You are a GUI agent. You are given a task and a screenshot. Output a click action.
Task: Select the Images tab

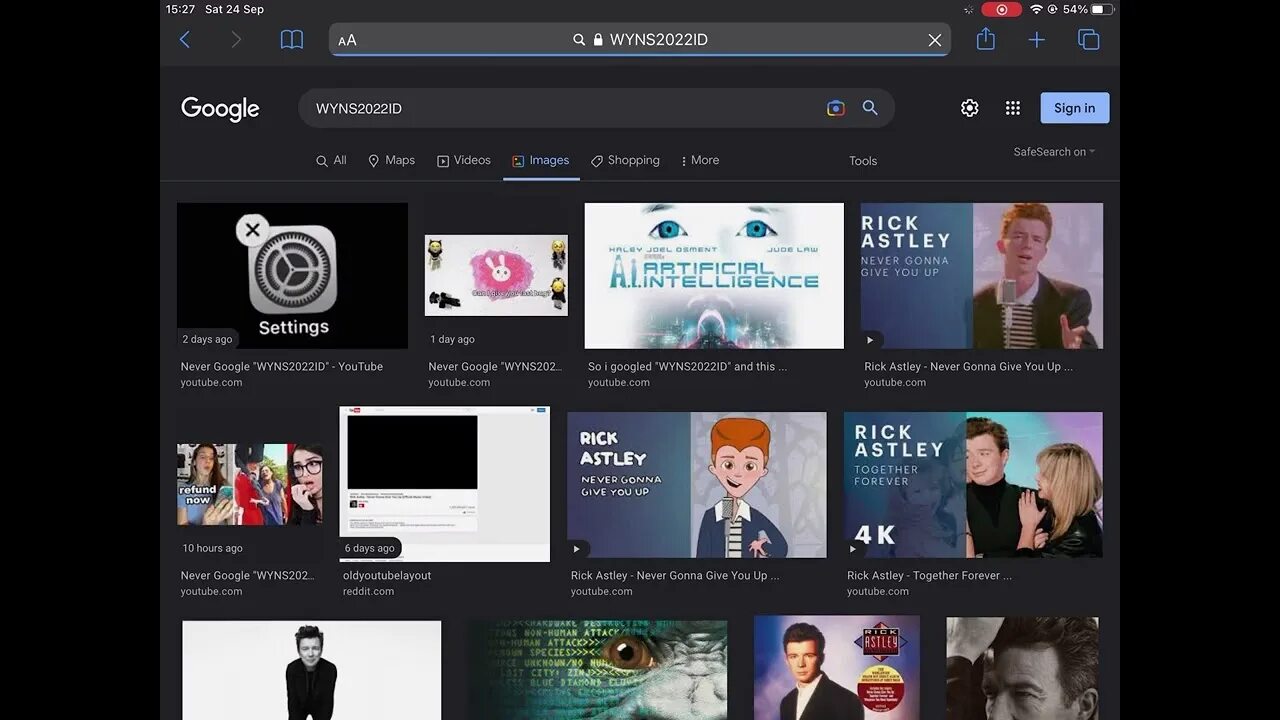pos(541,160)
